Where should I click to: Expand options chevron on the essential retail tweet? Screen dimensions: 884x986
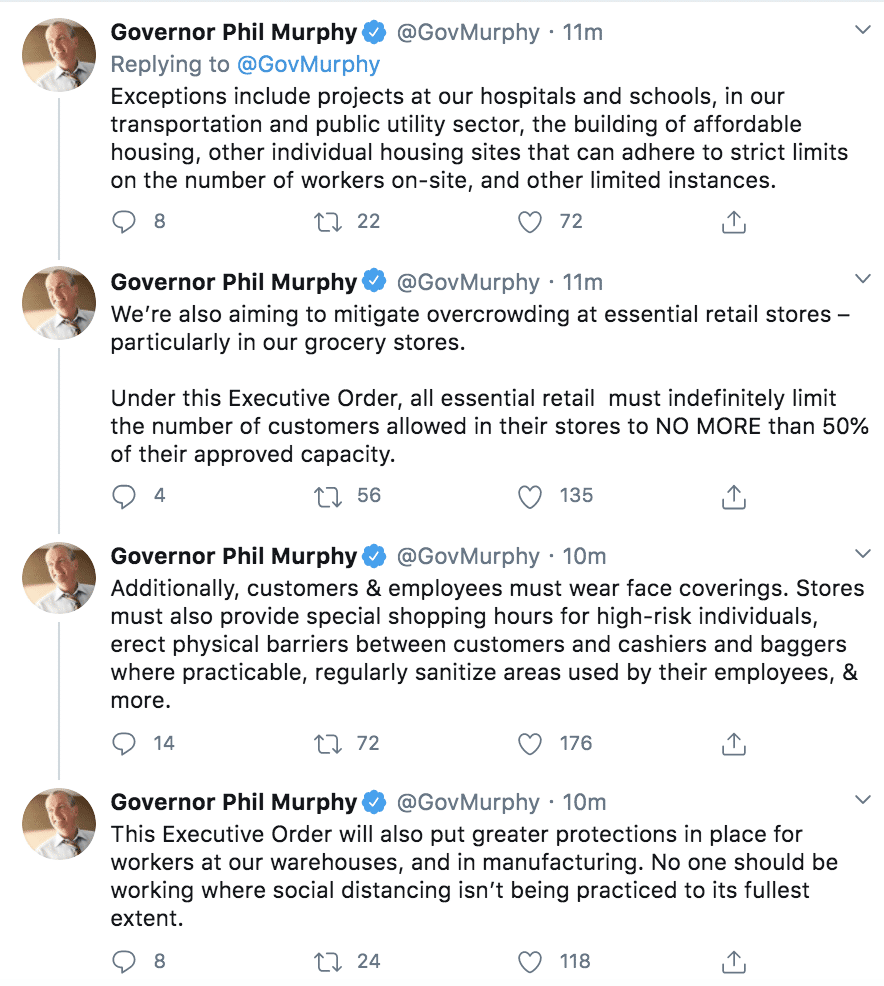click(x=863, y=279)
